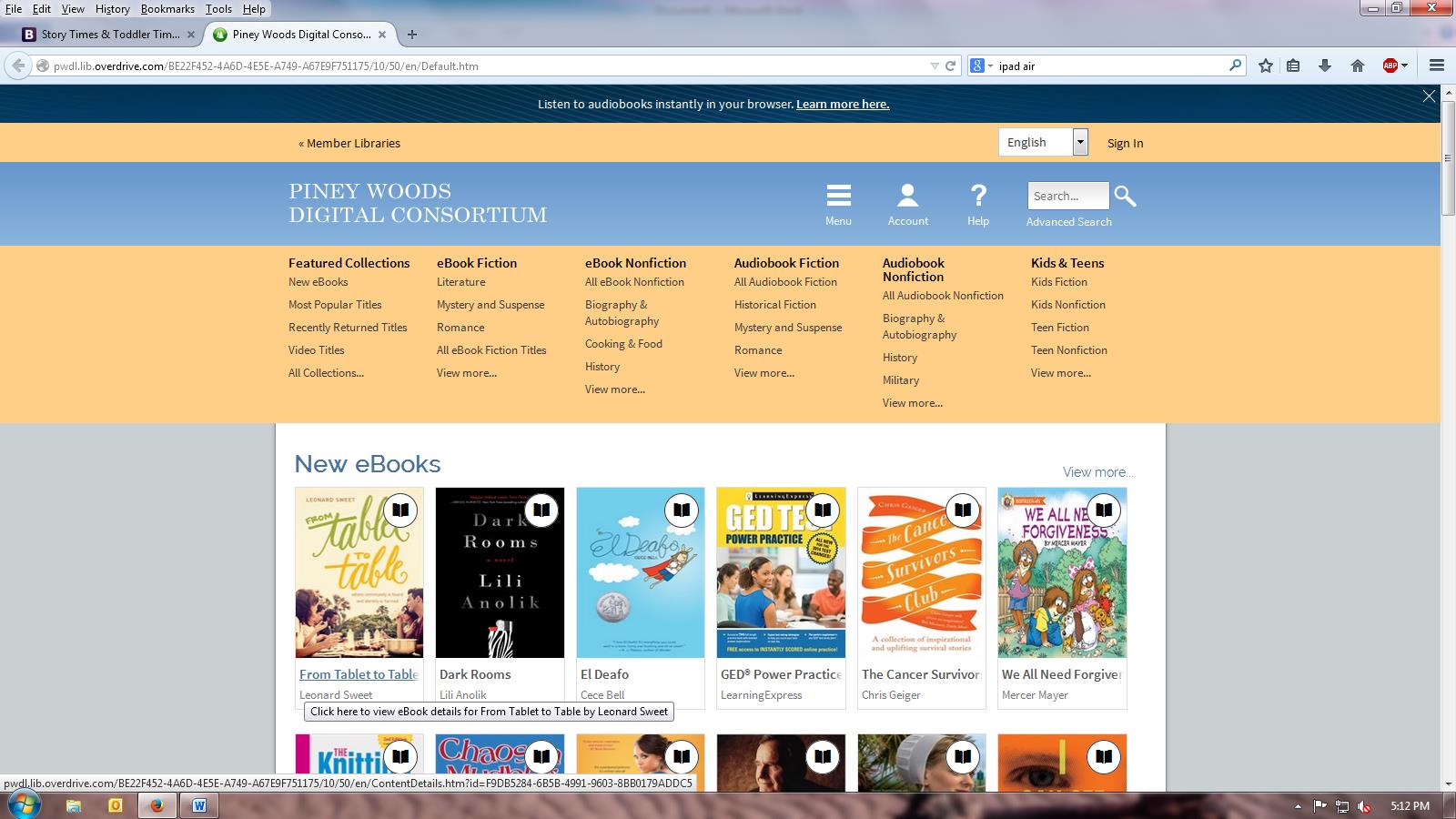Click the Sign In link
1456x819 pixels.
[1125, 143]
